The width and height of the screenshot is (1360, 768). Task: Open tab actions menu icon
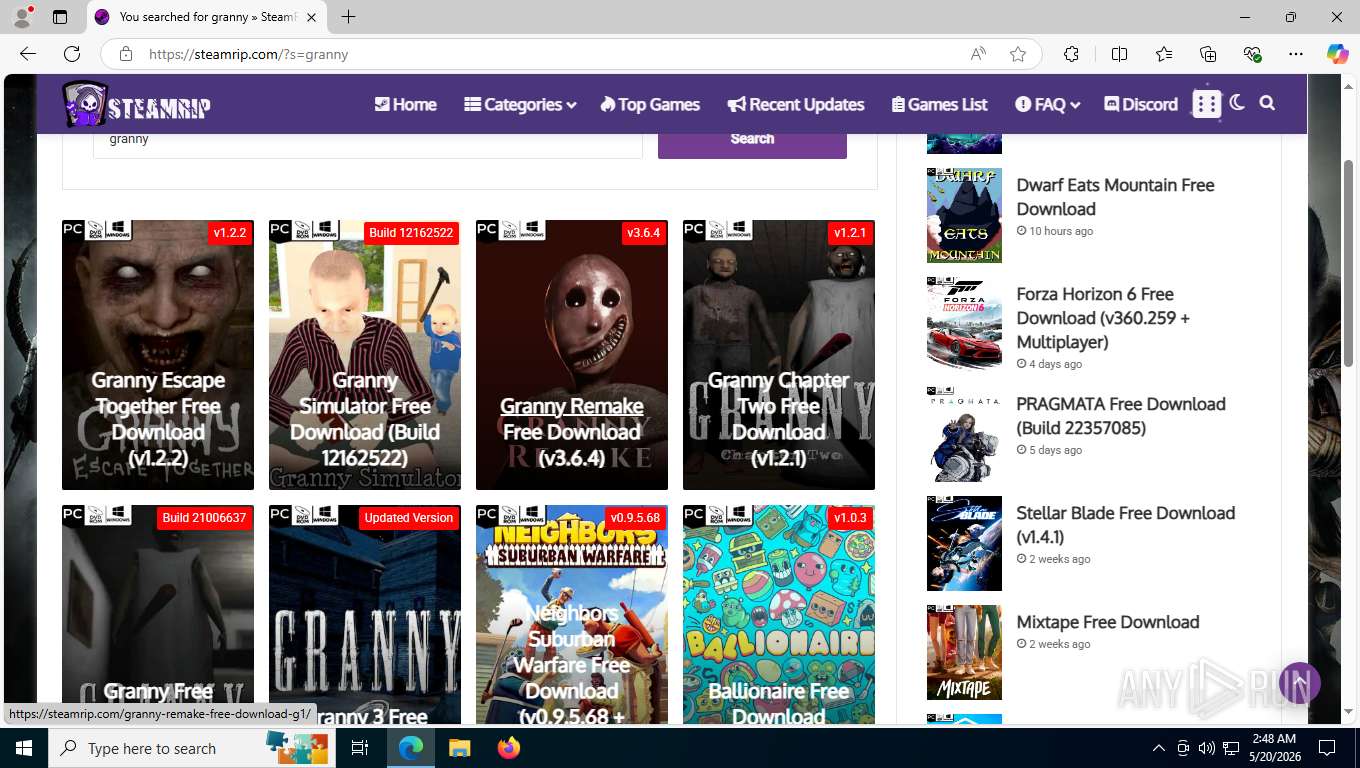pos(60,17)
